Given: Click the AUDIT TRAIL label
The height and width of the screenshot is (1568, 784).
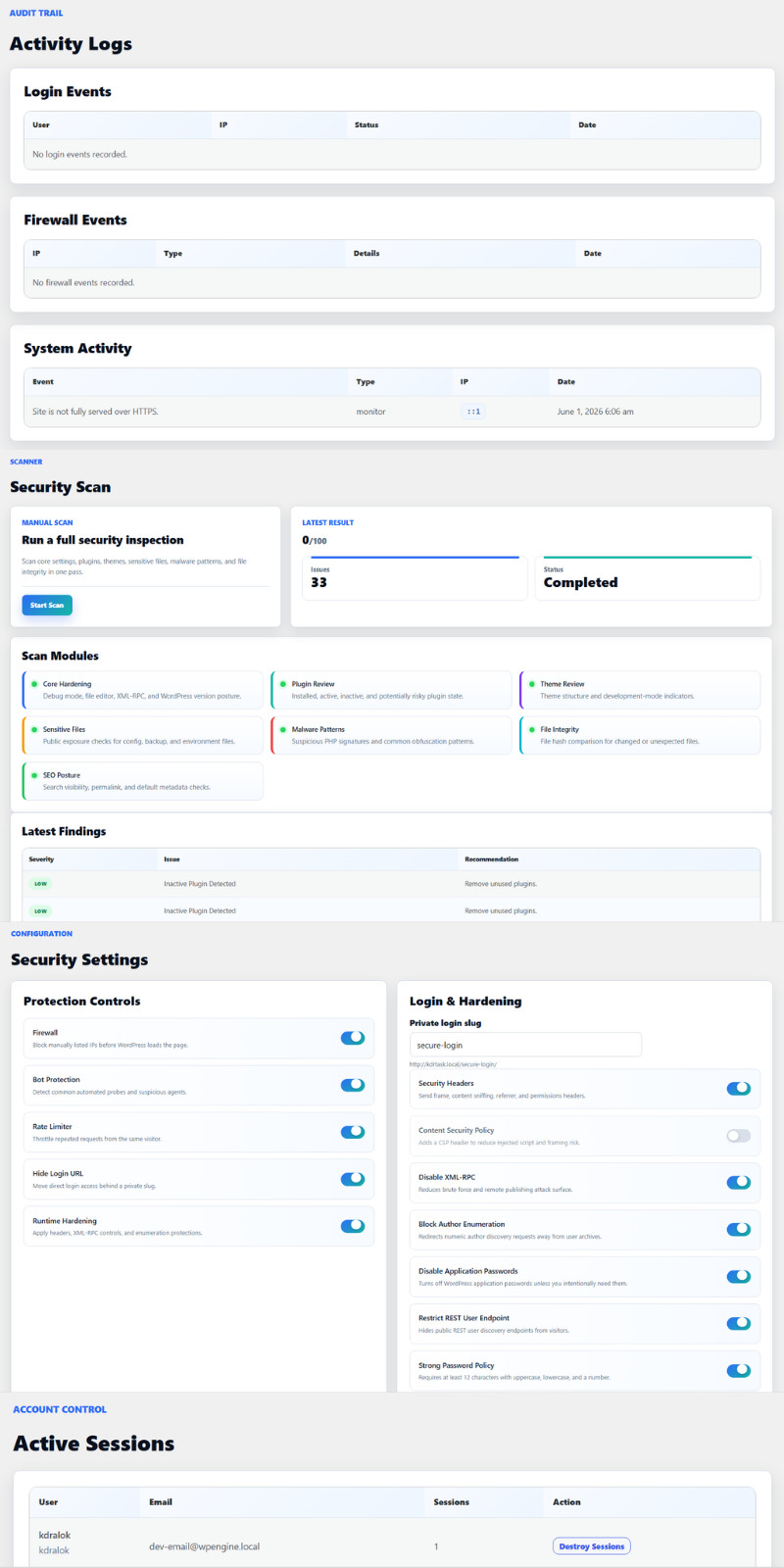Looking at the screenshot, I should pyautogui.click(x=36, y=13).
